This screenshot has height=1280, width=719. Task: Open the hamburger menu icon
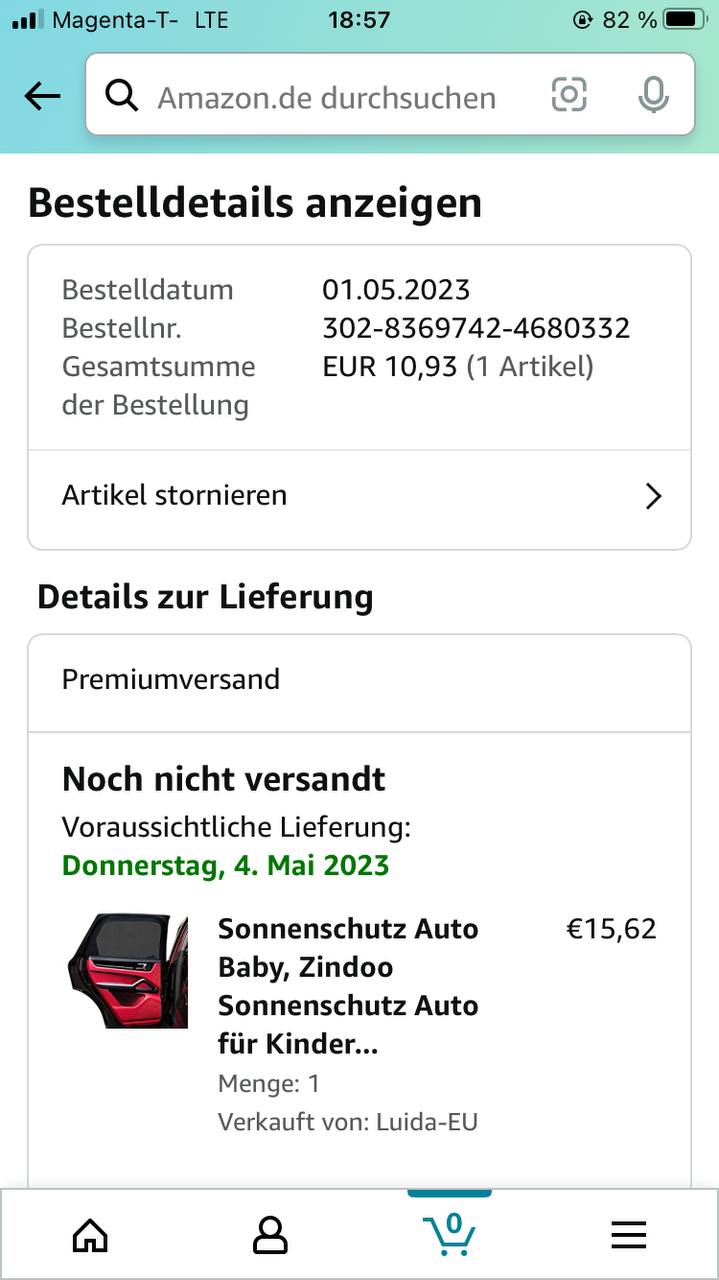tap(629, 1236)
